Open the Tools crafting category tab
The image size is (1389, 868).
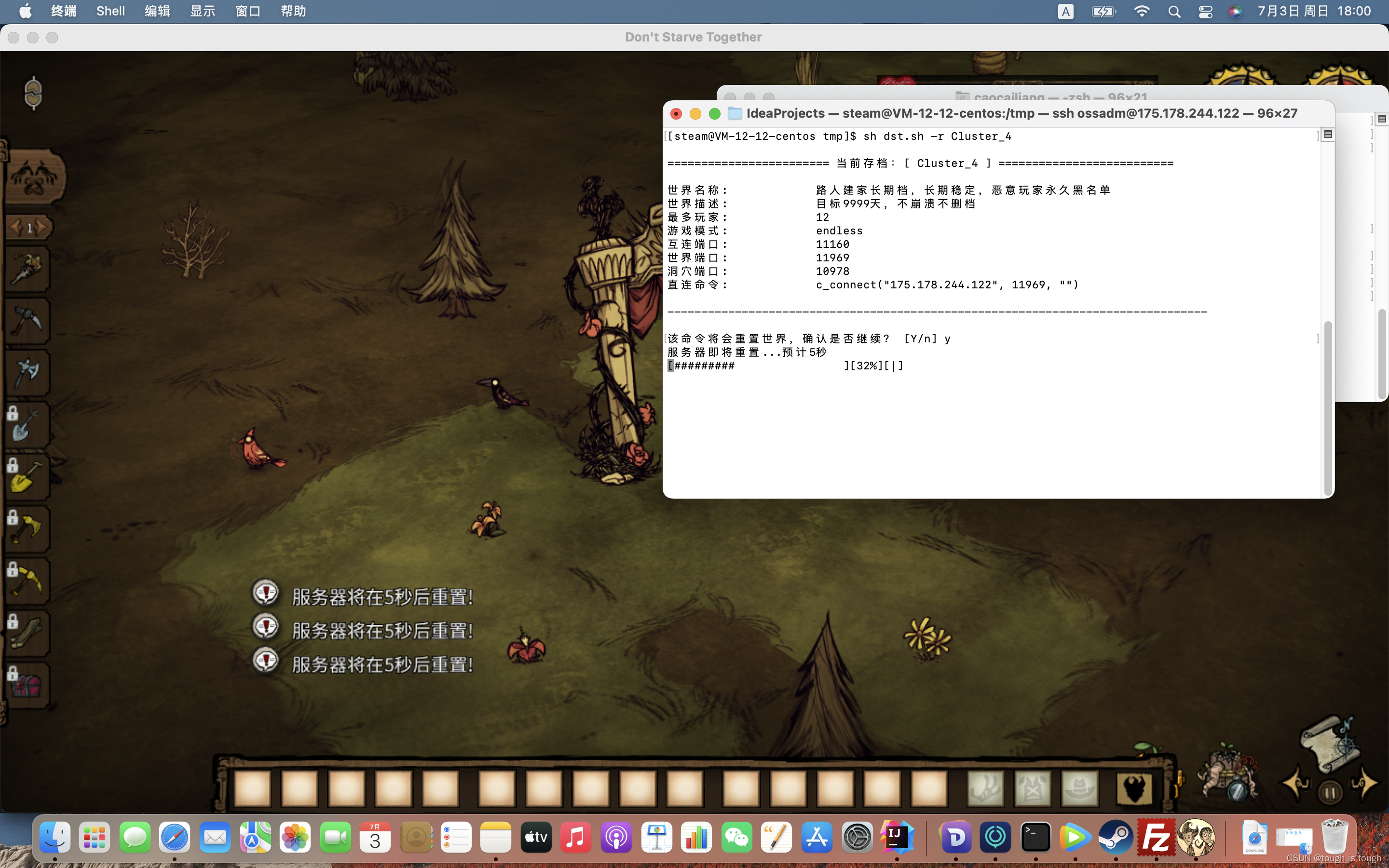point(34,177)
